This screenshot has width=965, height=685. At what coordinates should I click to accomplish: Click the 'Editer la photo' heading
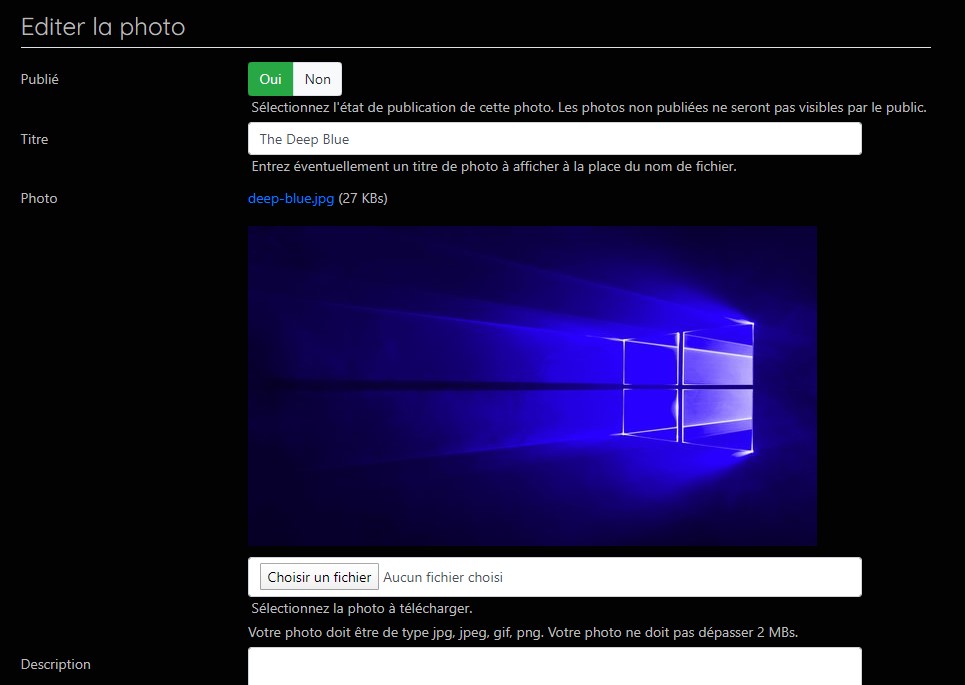(x=103, y=27)
